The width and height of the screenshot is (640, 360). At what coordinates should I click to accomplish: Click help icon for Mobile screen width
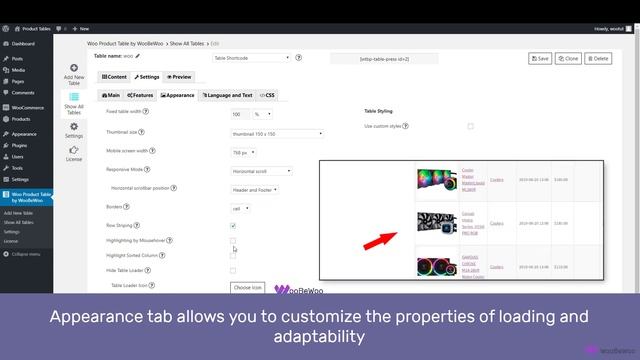(x=152, y=151)
